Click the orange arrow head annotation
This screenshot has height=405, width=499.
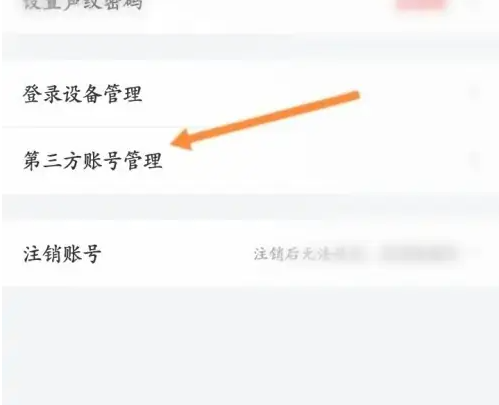pyautogui.click(x=184, y=140)
